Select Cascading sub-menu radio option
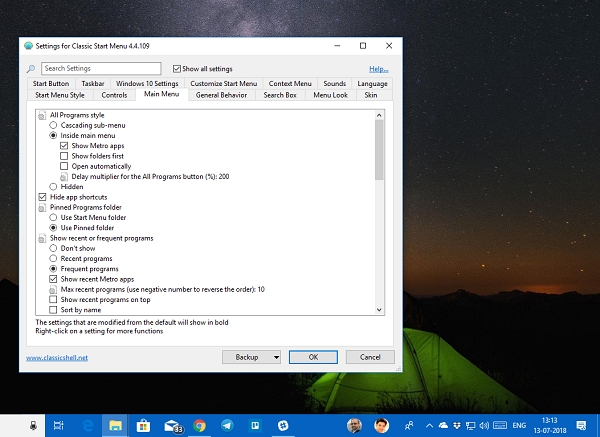 coord(53,125)
